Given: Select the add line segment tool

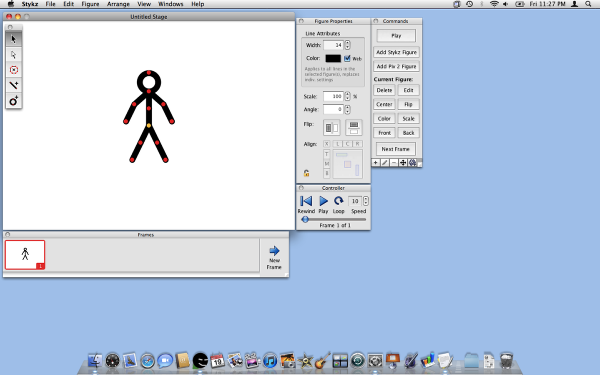Looking at the screenshot, I should click(x=14, y=85).
